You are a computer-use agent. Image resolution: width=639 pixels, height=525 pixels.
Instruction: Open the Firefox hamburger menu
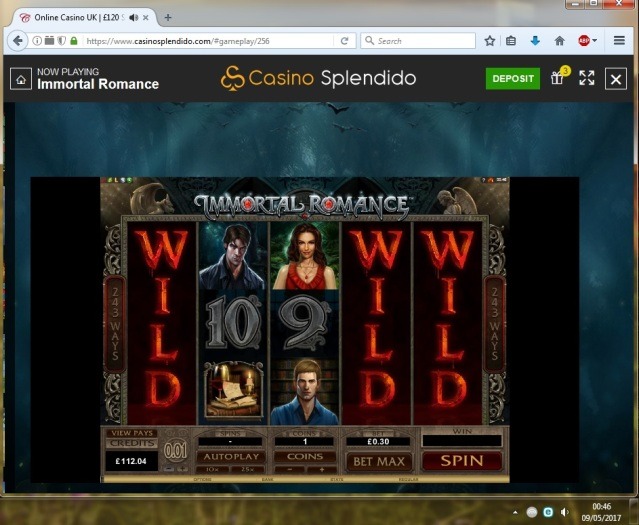click(x=619, y=41)
